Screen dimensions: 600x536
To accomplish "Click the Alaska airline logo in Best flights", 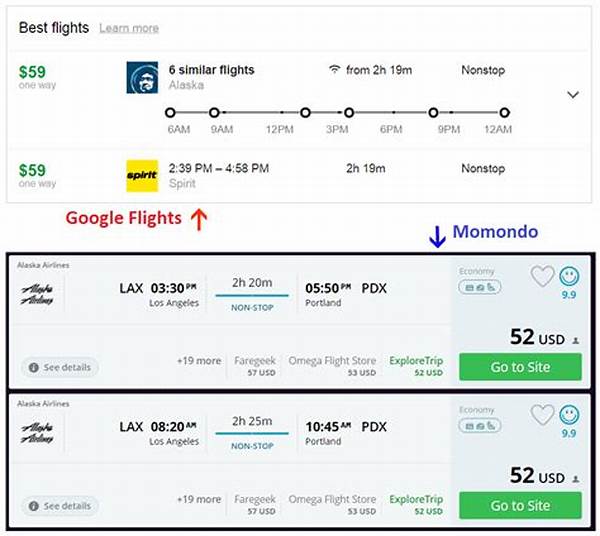I will (142, 78).
